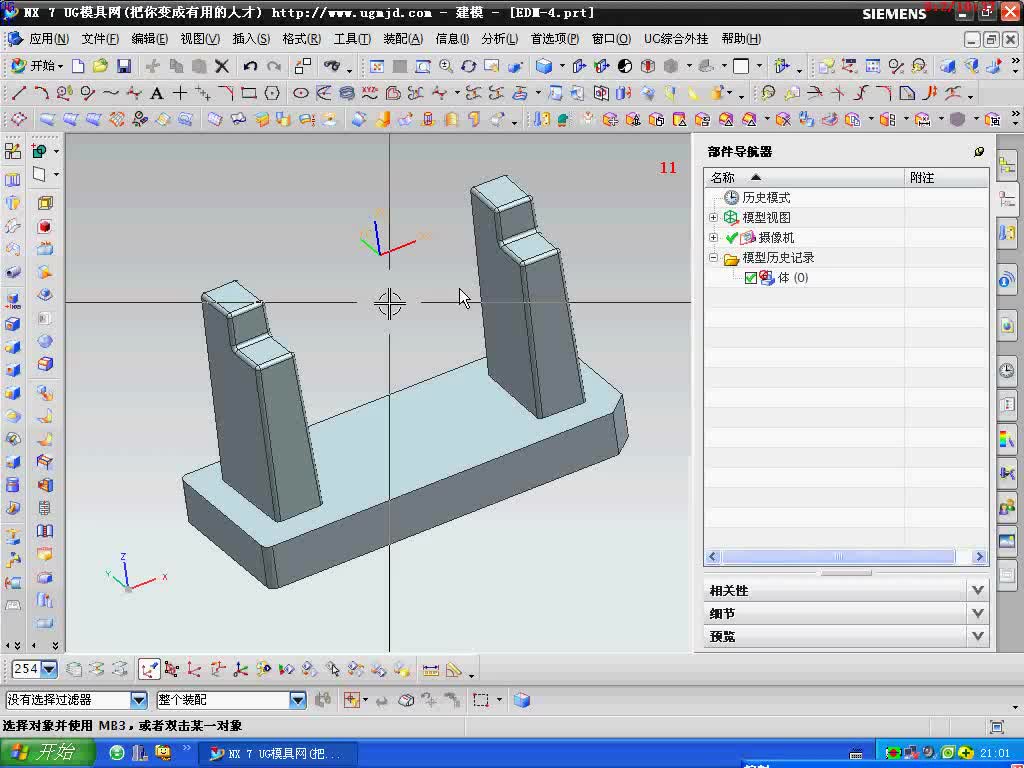This screenshot has width=1024, height=768.
Task: Activate the Zoom magnifier tool
Action: click(446, 66)
